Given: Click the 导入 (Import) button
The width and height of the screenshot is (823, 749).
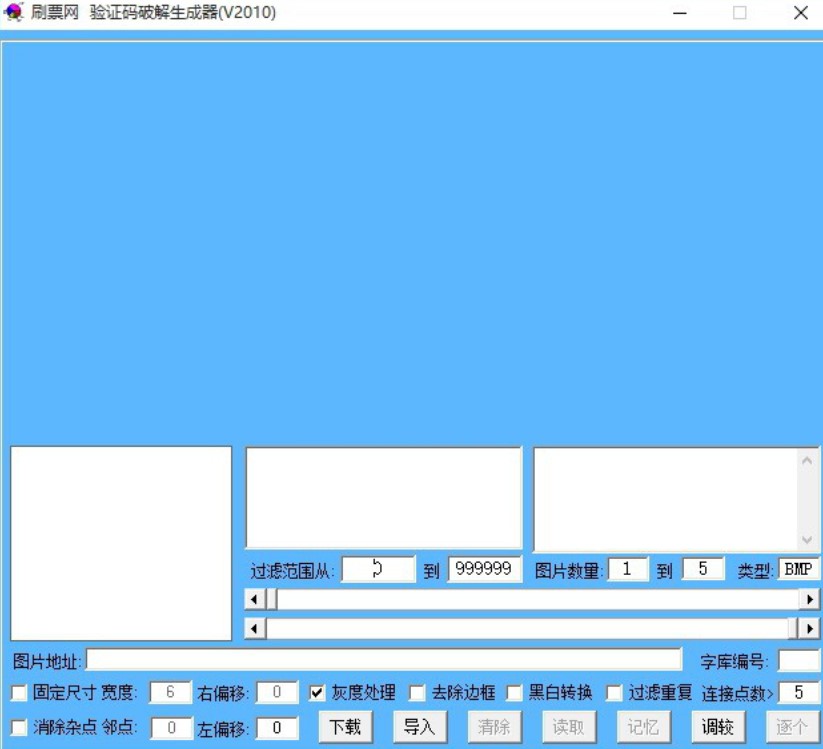Looking at the screenshot, I should 418,727.
